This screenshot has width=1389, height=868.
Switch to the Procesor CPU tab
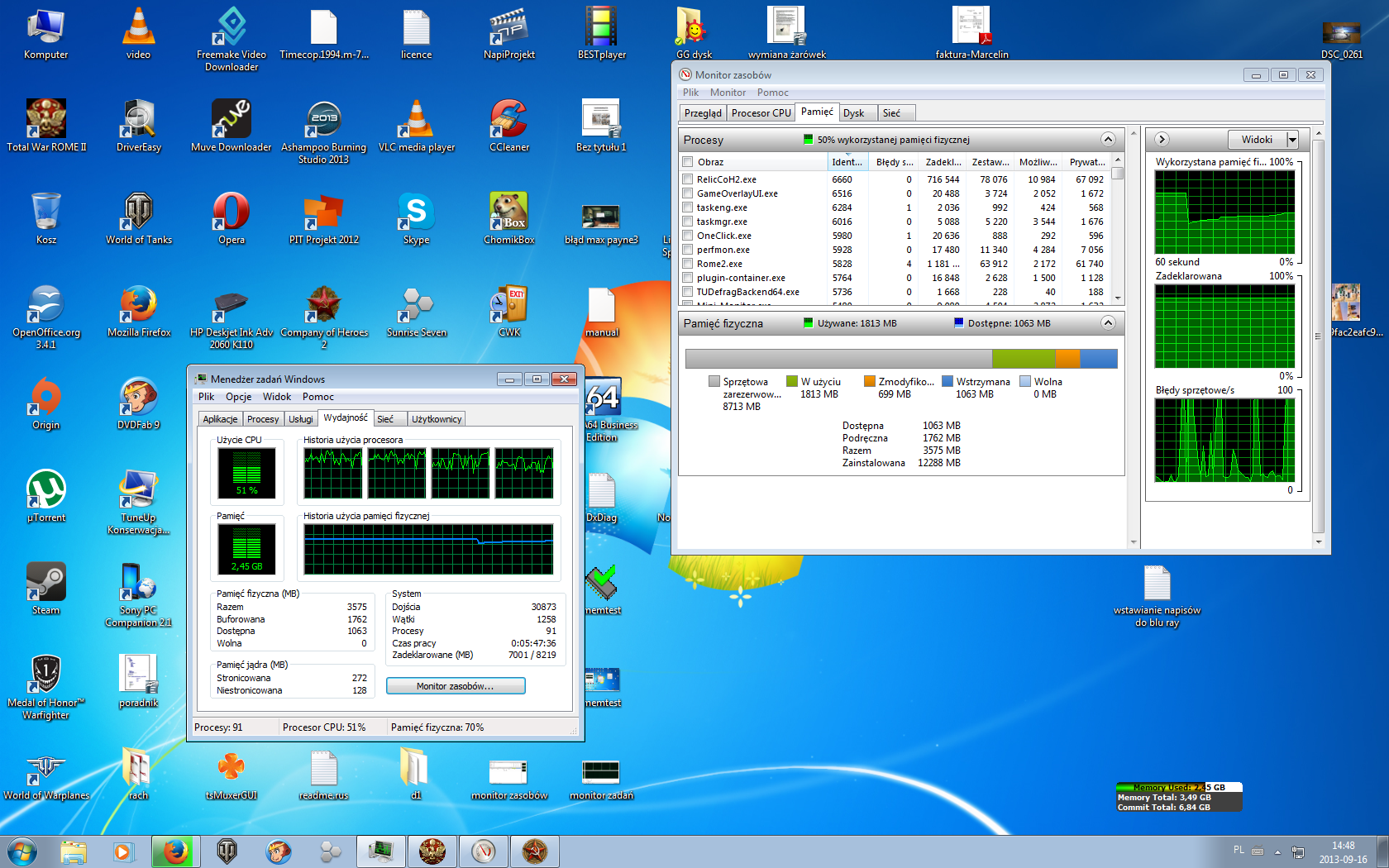point(761,113)
